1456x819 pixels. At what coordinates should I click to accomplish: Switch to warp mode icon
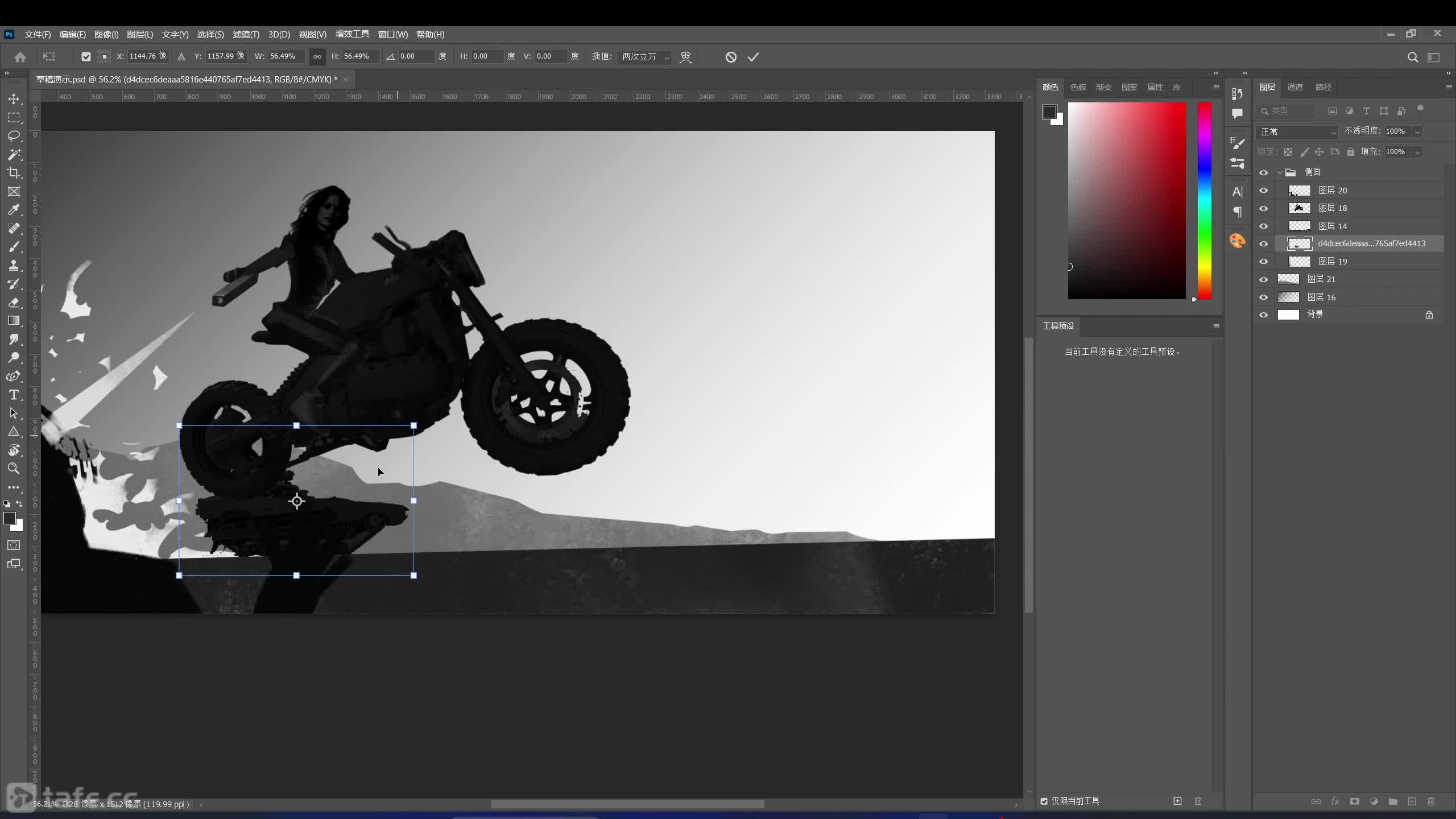(685, 57)
